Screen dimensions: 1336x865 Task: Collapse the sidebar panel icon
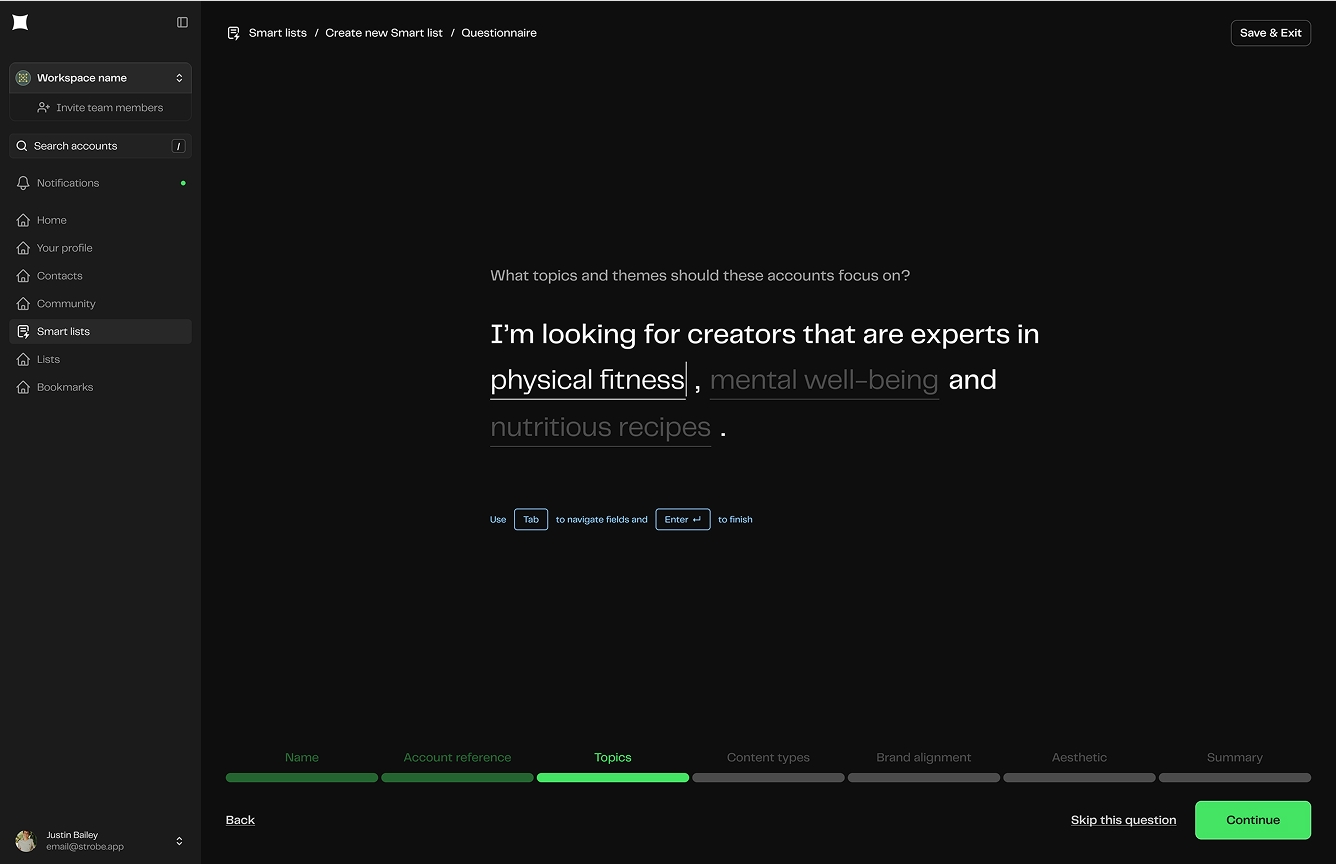point(182,22)
